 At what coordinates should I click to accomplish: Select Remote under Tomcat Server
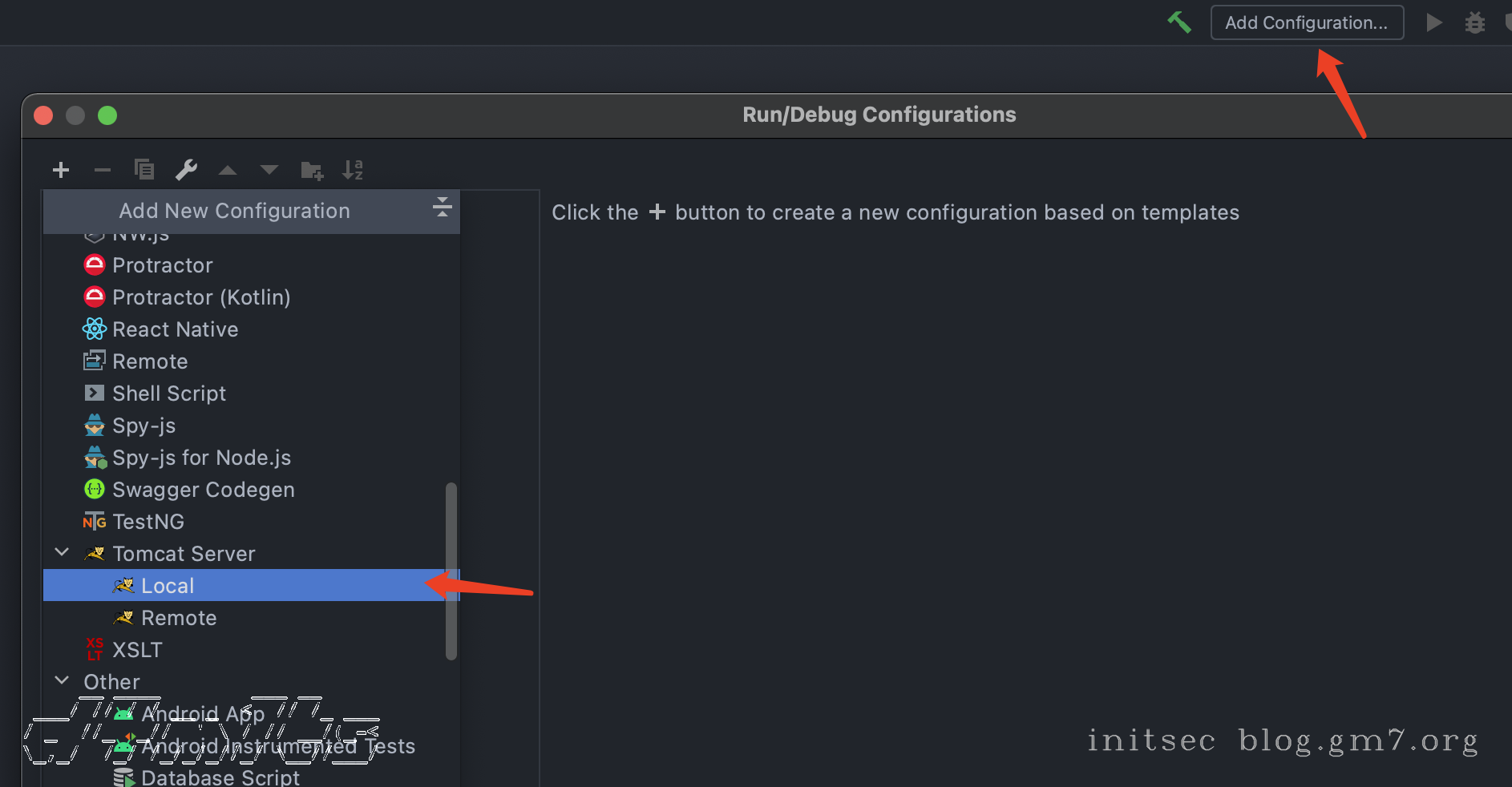[x=179, y=618]
